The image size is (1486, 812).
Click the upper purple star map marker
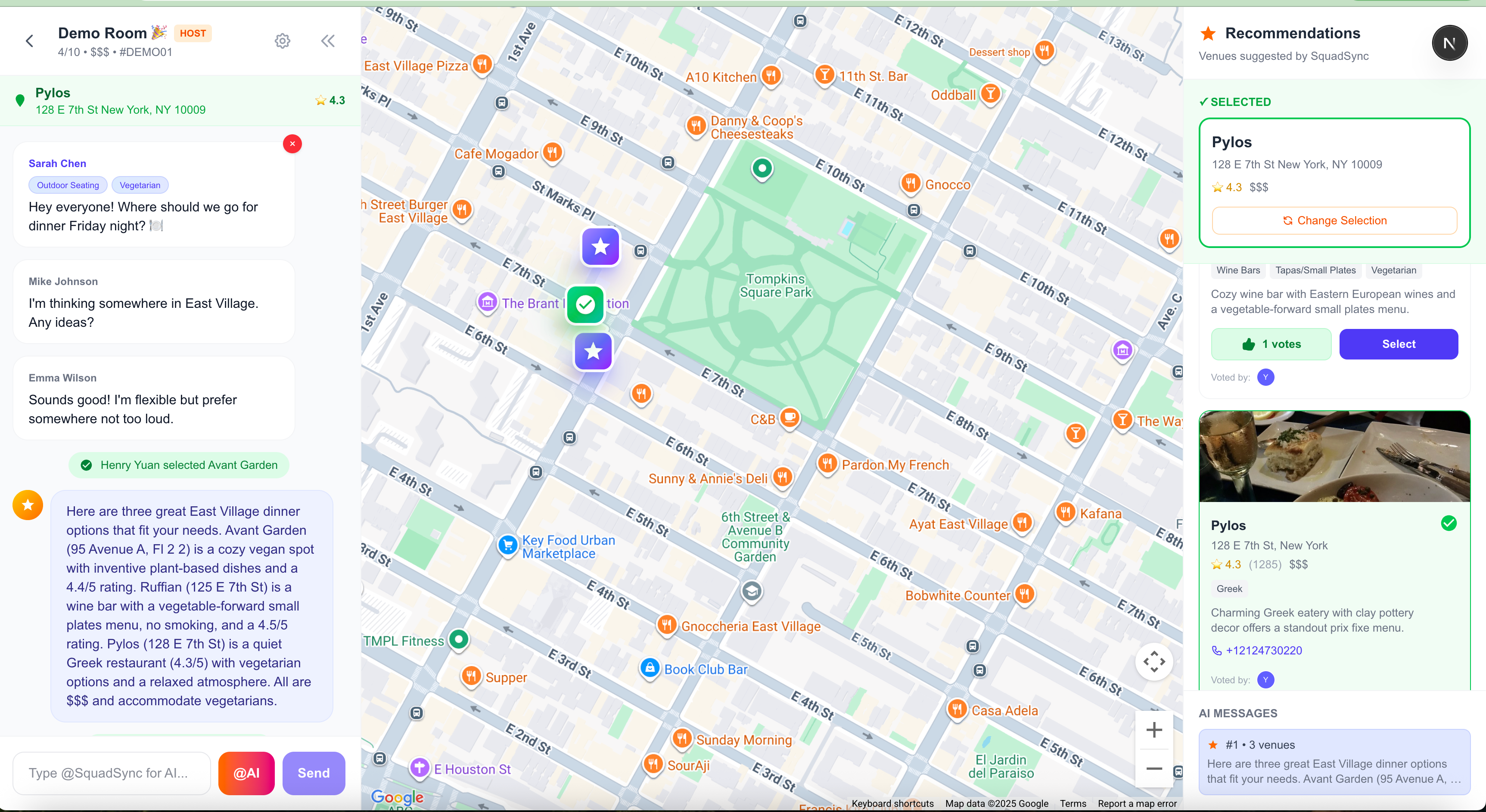[x=600, y=247]
